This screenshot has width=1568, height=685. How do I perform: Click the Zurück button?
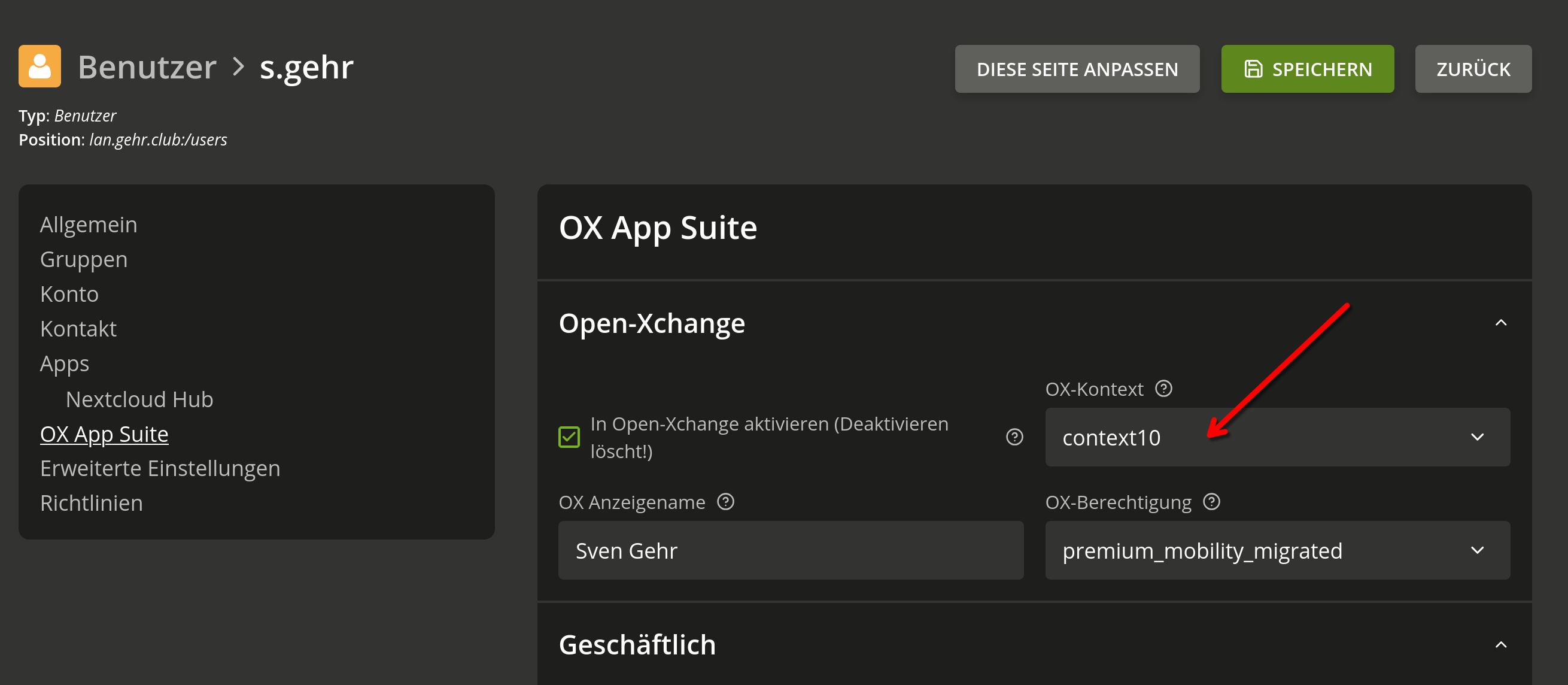point(1472,69)
